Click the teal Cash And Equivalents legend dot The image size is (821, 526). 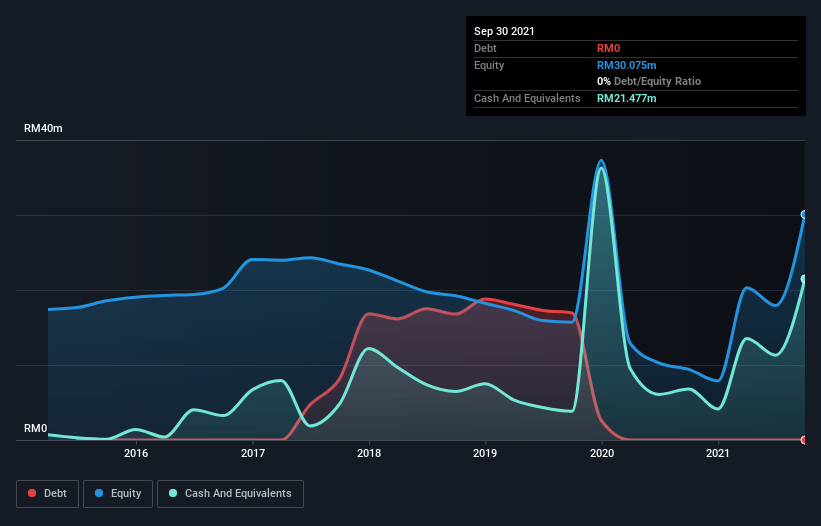(173, 493)
